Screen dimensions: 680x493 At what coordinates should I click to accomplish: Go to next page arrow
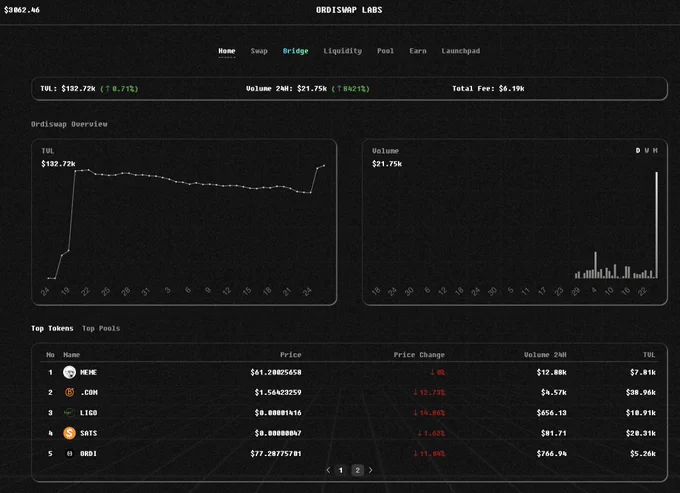[370, 470]
